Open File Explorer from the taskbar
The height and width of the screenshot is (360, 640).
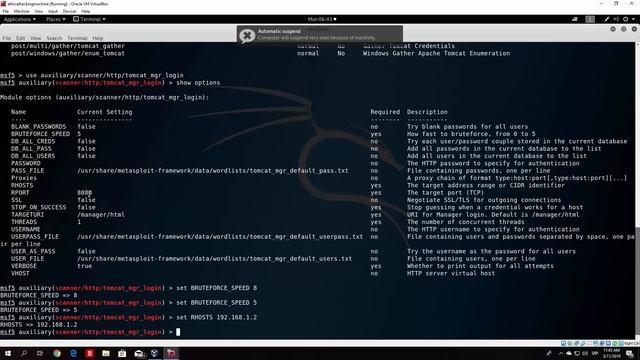[x=106, y=353]
